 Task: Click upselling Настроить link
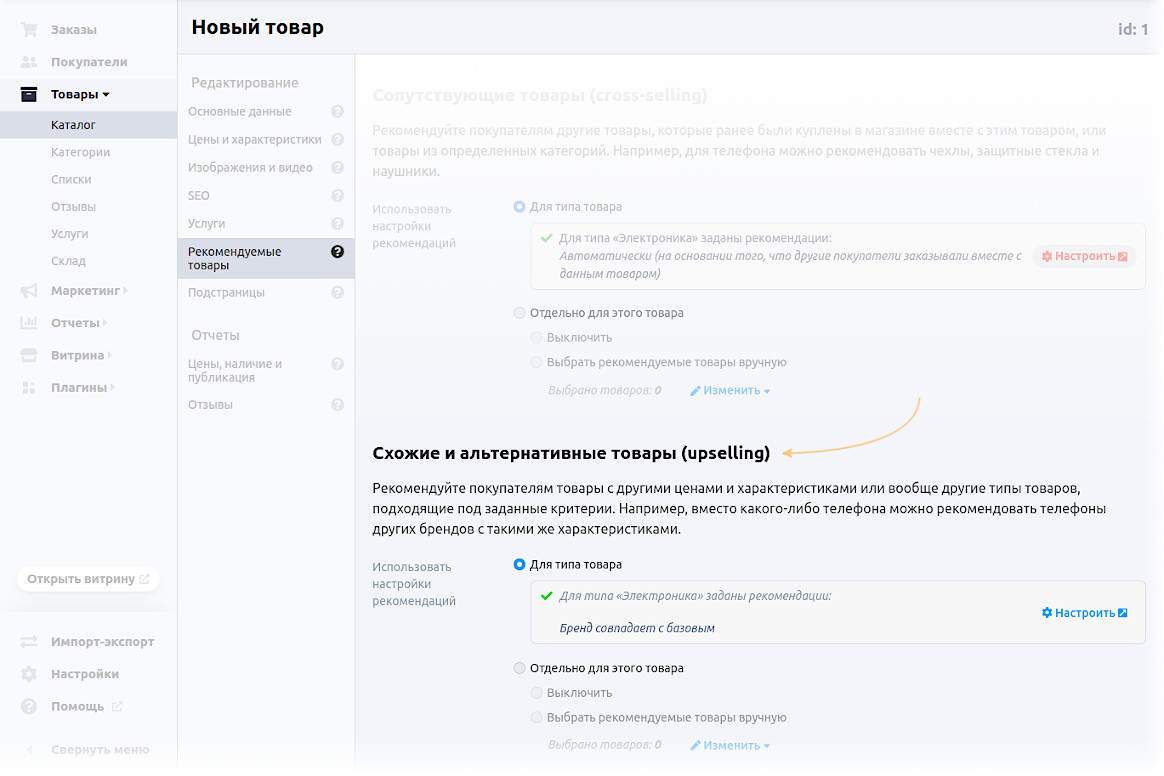point(1084,613)
